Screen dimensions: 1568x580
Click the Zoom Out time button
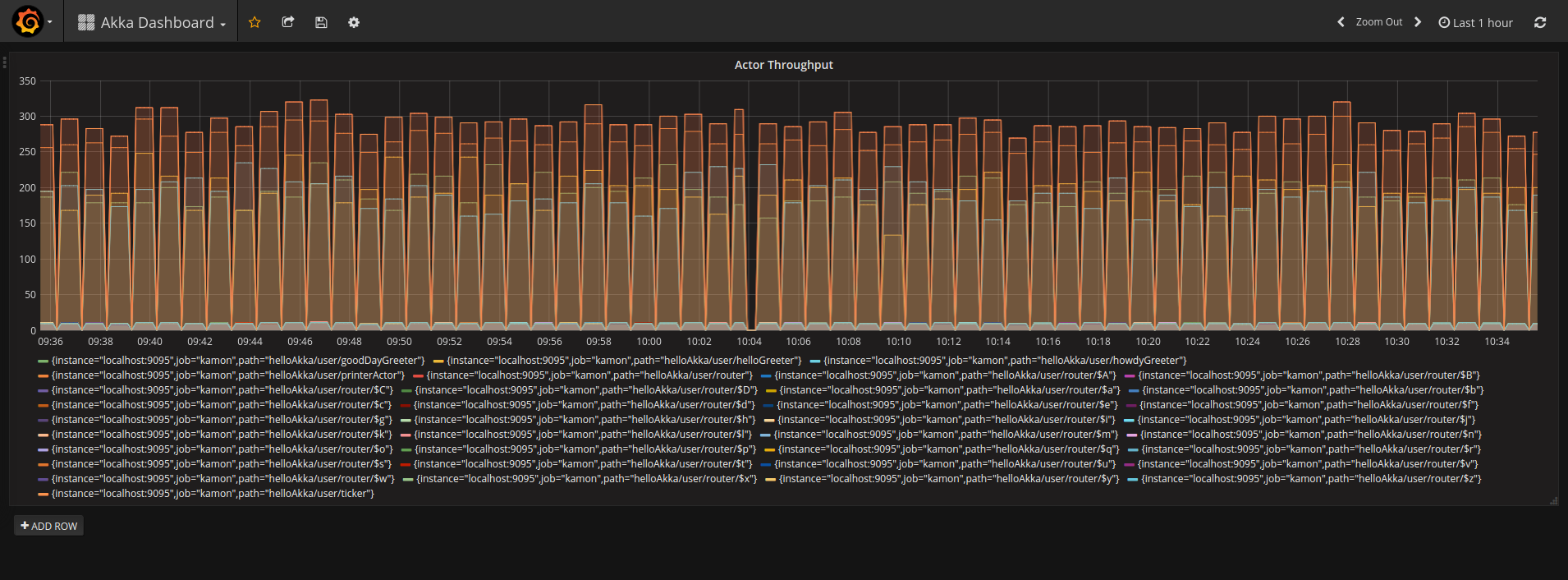click(x=1379, y=22)
